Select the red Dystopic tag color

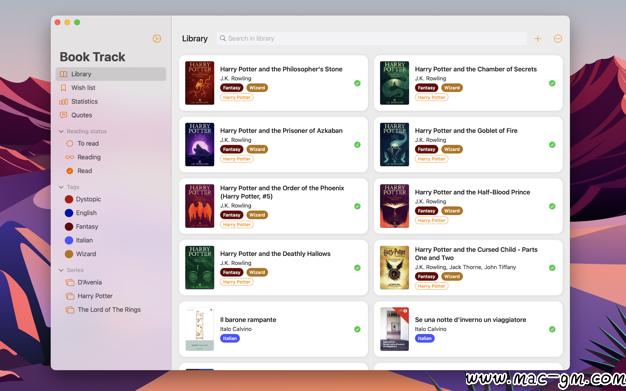(69, 199)
